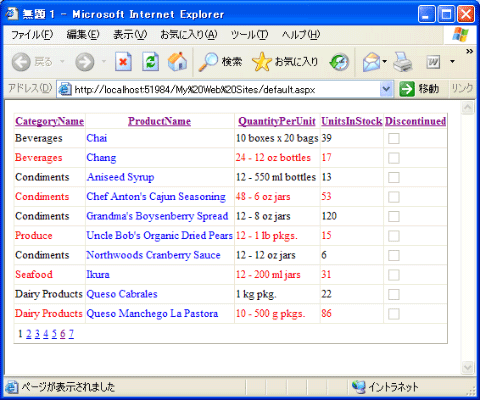Toggle Discontinued checkbox for Chai row
Image resolution: width=480 pixels, height=400 pixels.
(x=394, y=138)
